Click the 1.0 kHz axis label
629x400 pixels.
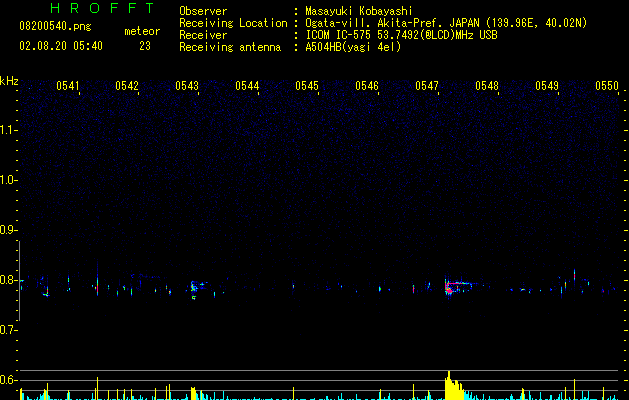(x=8, y=180)
